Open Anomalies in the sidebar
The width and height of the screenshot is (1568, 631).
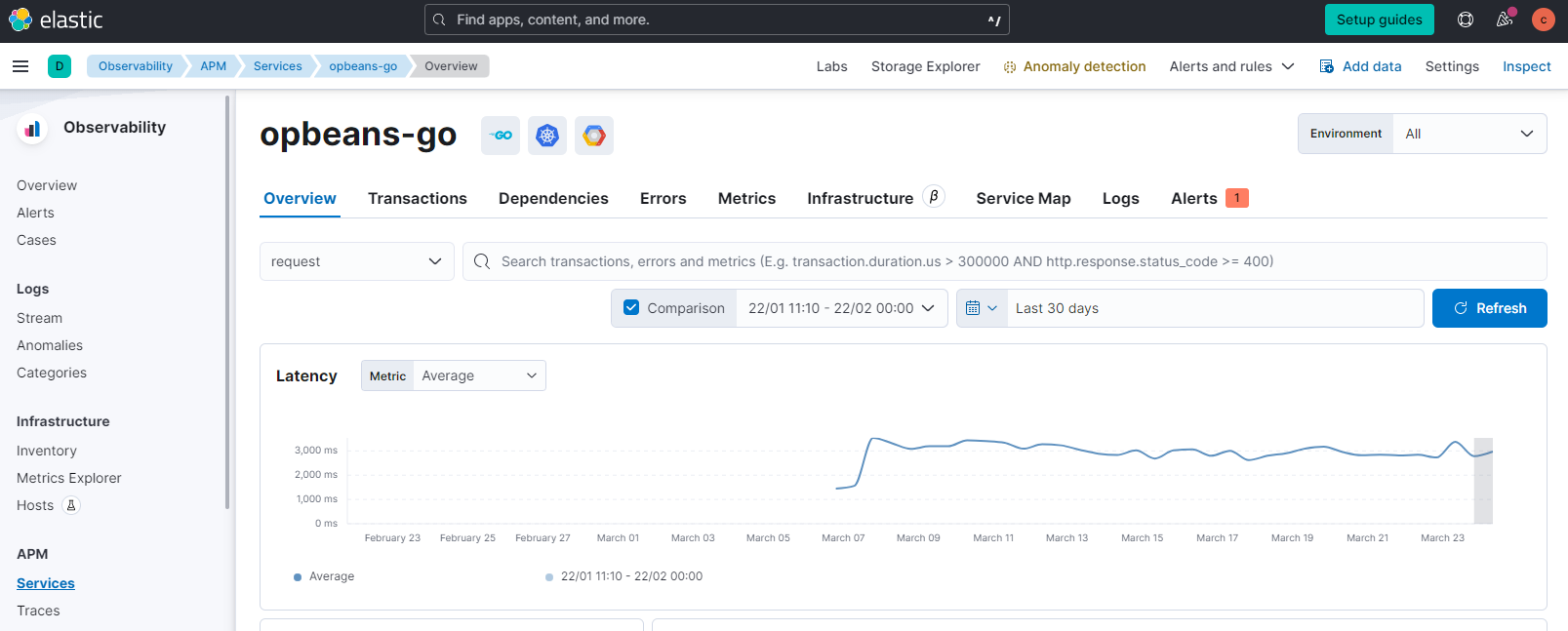(x=50, y=345)
